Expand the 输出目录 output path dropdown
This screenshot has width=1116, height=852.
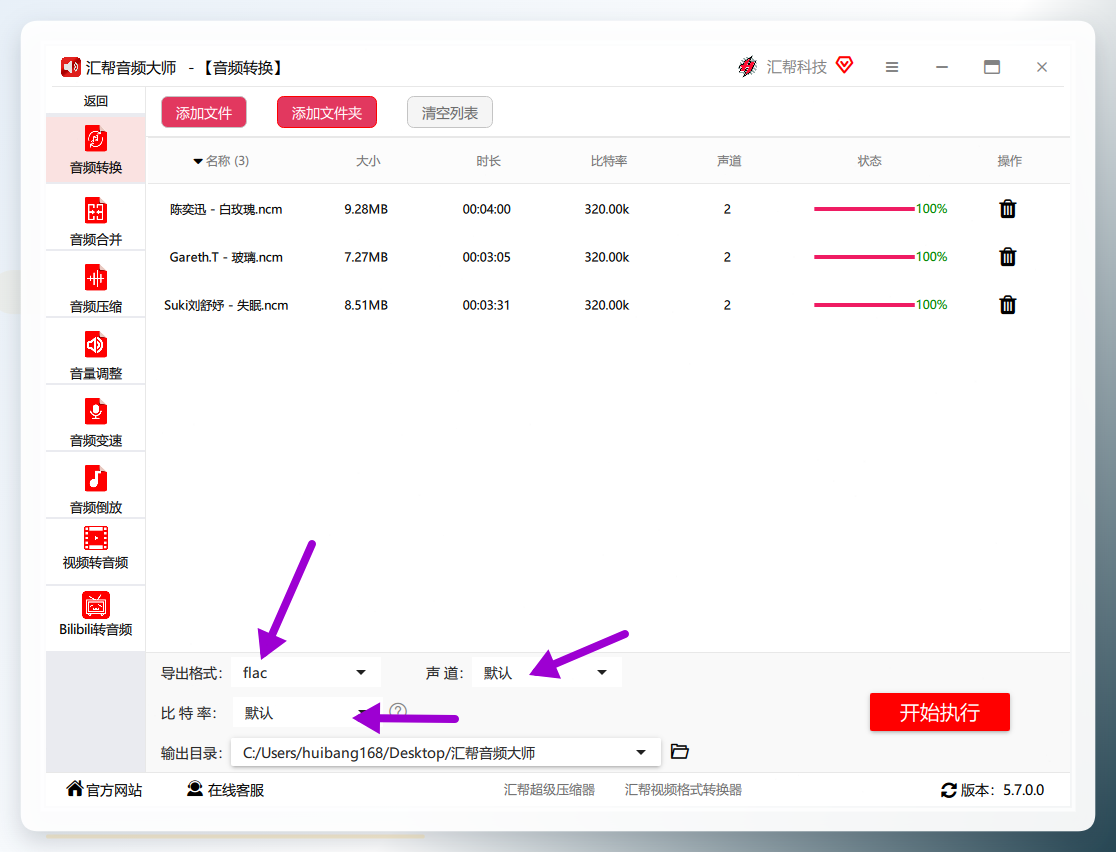coord(641,752)
